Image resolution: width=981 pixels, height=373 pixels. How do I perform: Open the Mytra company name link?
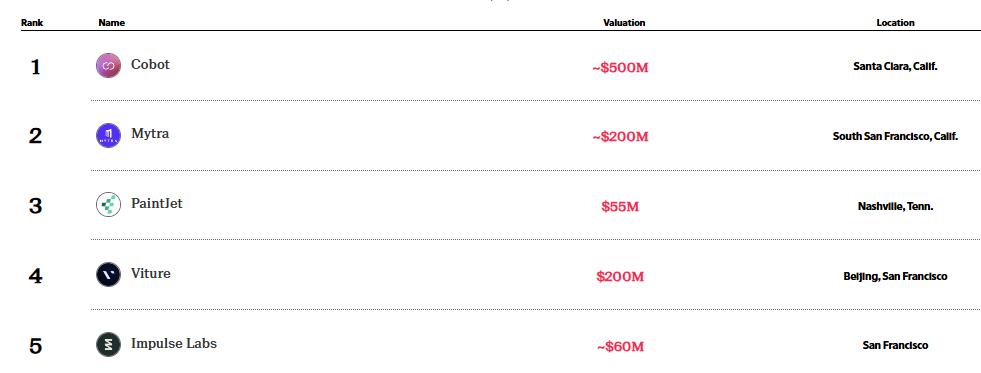(150, 134)
